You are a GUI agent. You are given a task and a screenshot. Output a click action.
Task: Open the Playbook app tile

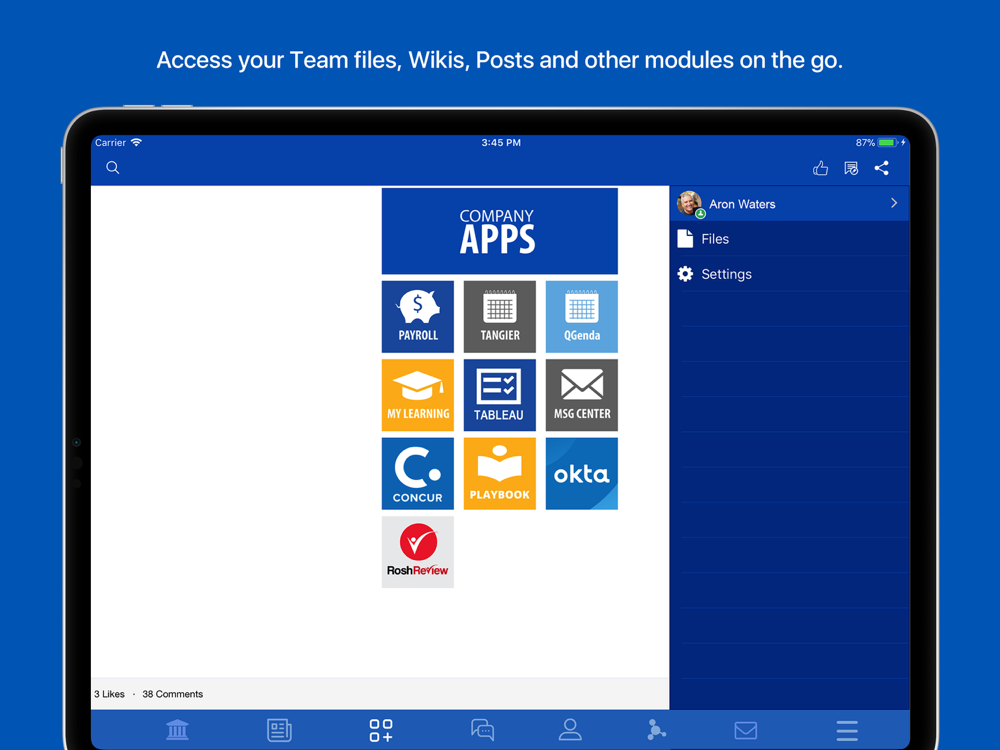pos(499,473)
